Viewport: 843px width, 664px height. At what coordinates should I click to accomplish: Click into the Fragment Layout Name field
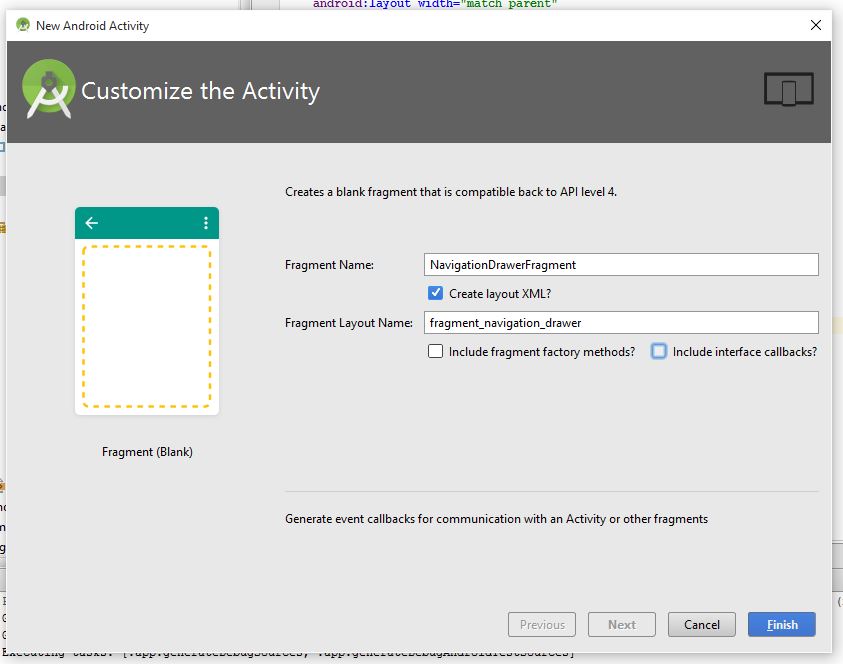(x=620, y=323)
